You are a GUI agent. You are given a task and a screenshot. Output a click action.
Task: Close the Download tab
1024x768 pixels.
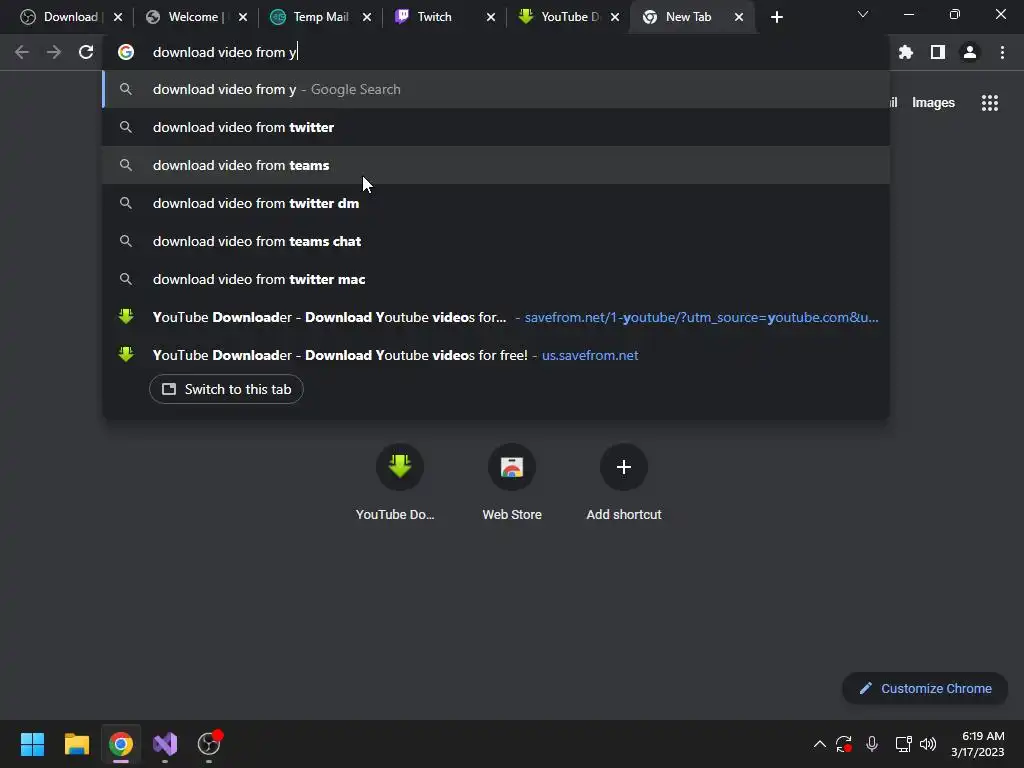tap(118, 17)
